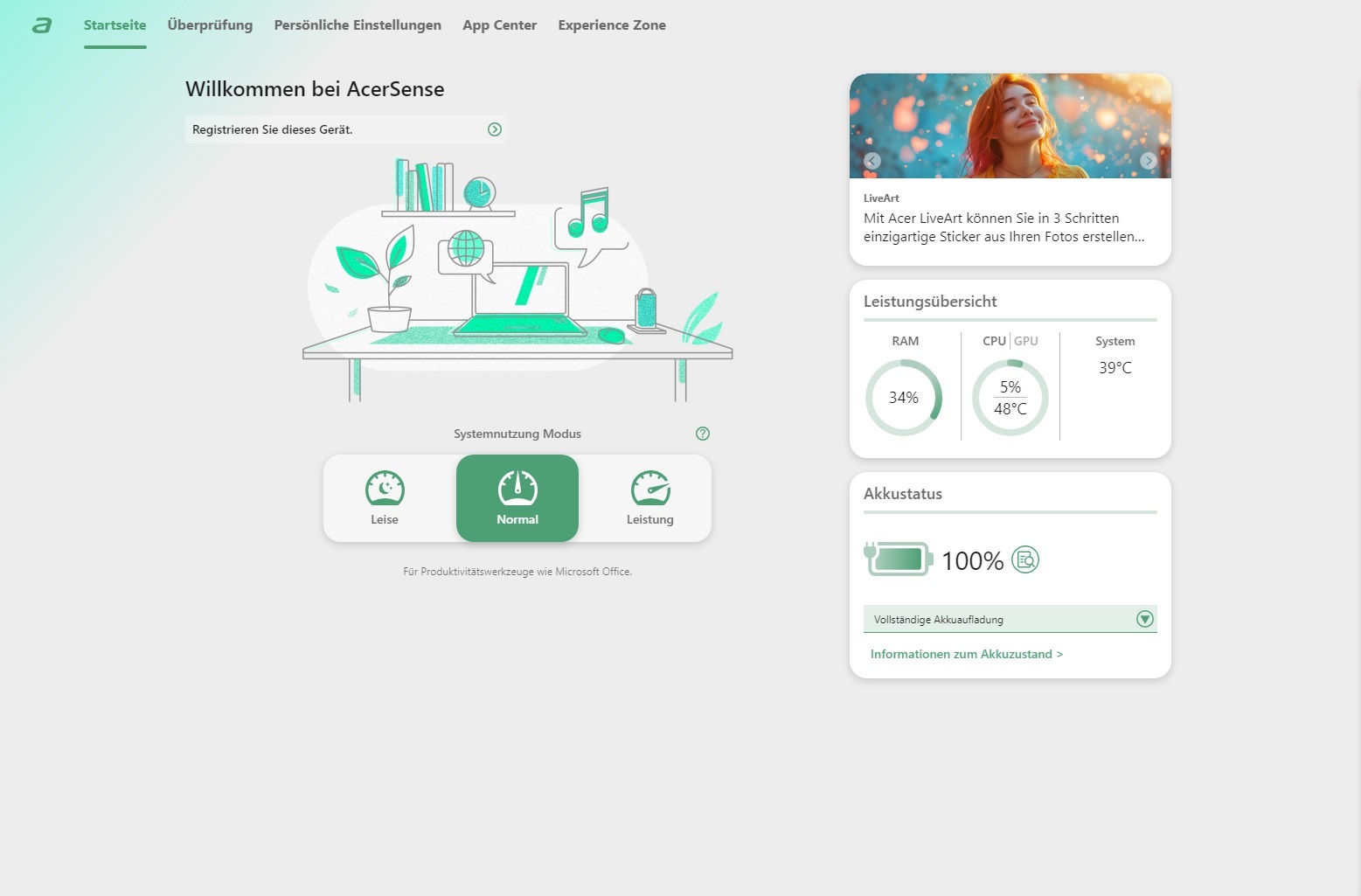Click System temperature 39°C value
The image size is (1361, 896).
pos(1115,368)
